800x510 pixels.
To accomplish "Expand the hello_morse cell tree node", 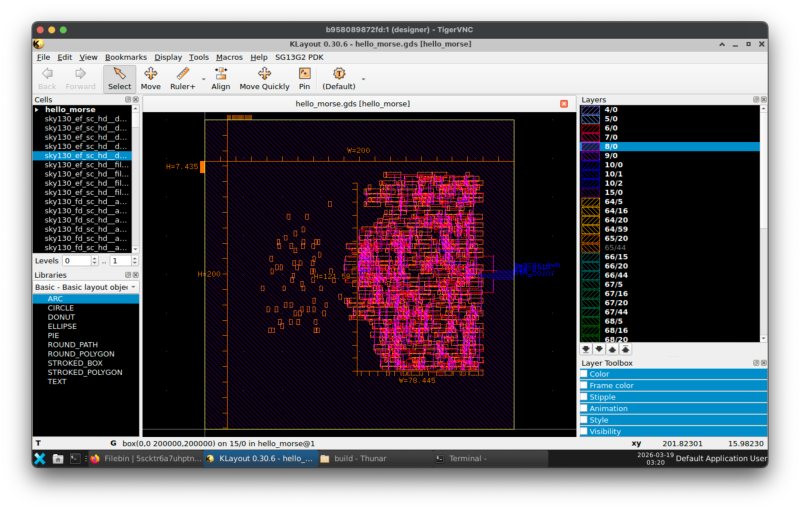I will (38, 110).
